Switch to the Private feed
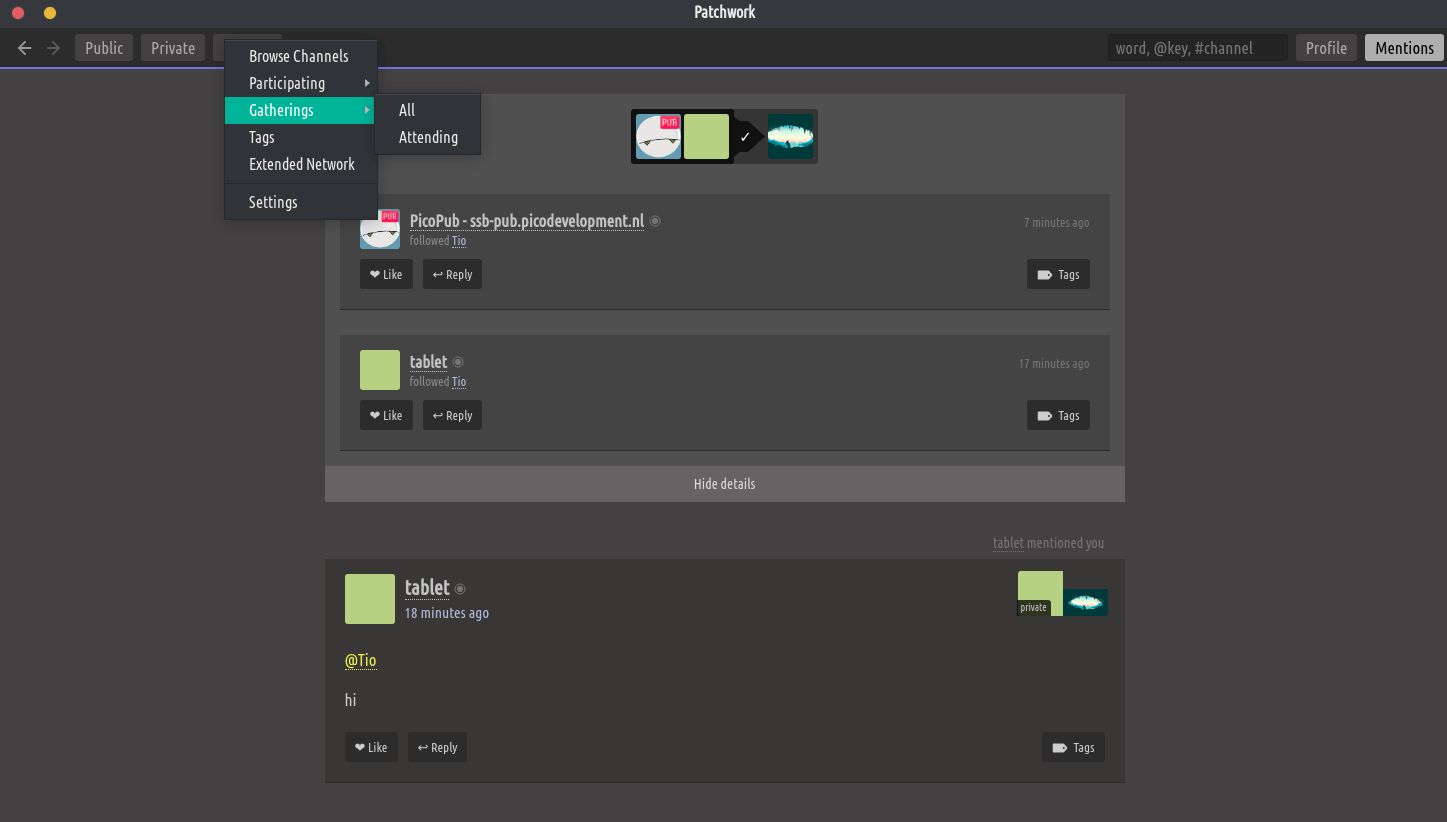1447x822 pixels. coord(173,48)
